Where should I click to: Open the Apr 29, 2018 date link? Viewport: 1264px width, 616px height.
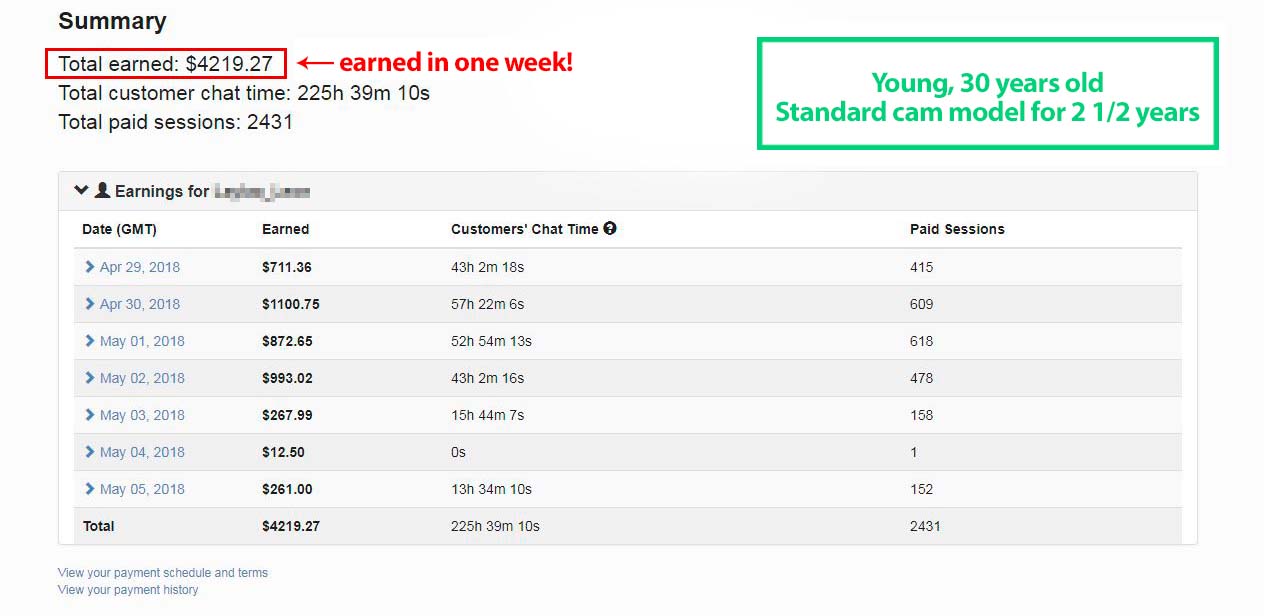(x=140, y=267)
